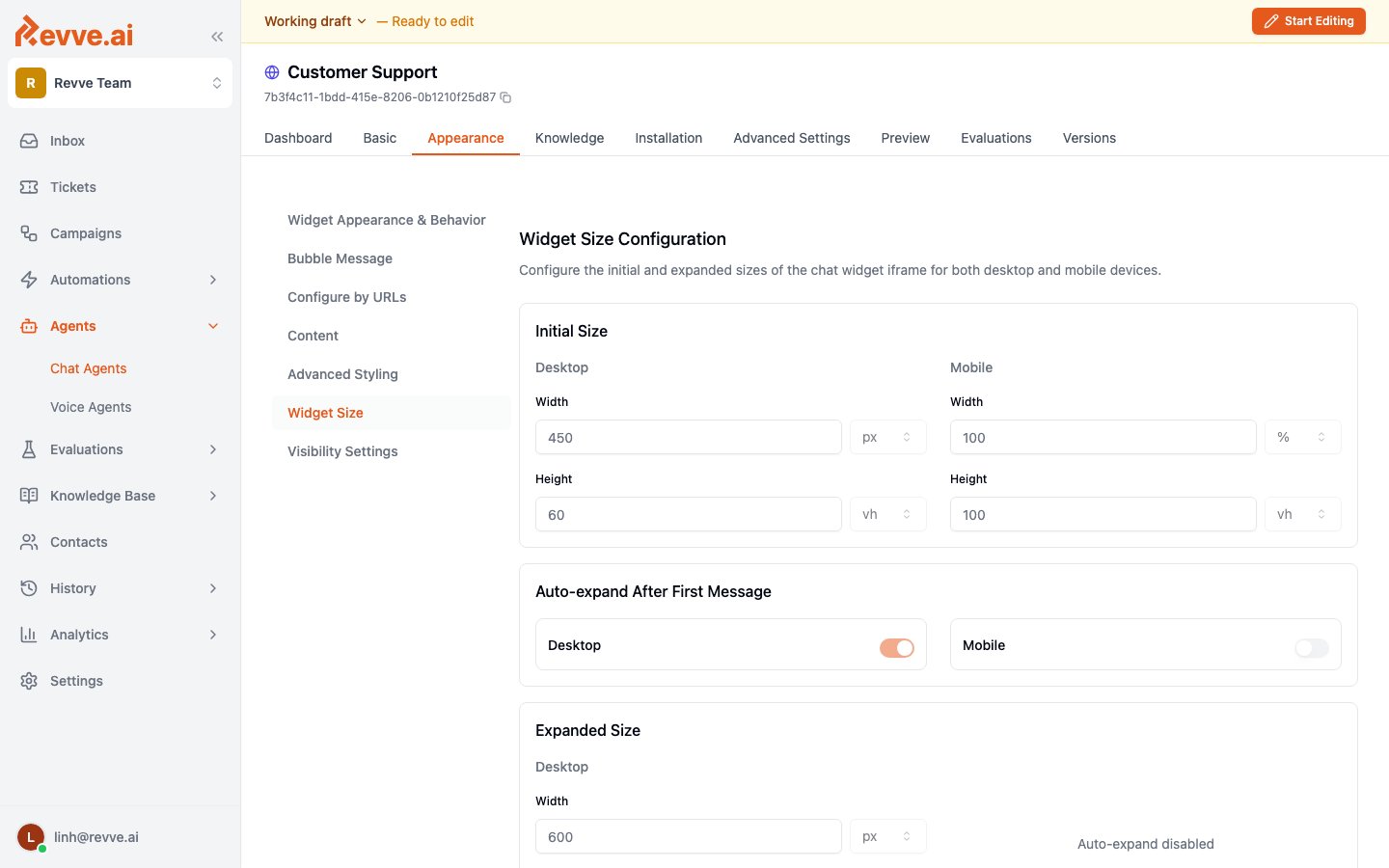Open the Installation tab
This screenshot has width=1389, height=868.
pyautogui.click(x=668, y=138)
